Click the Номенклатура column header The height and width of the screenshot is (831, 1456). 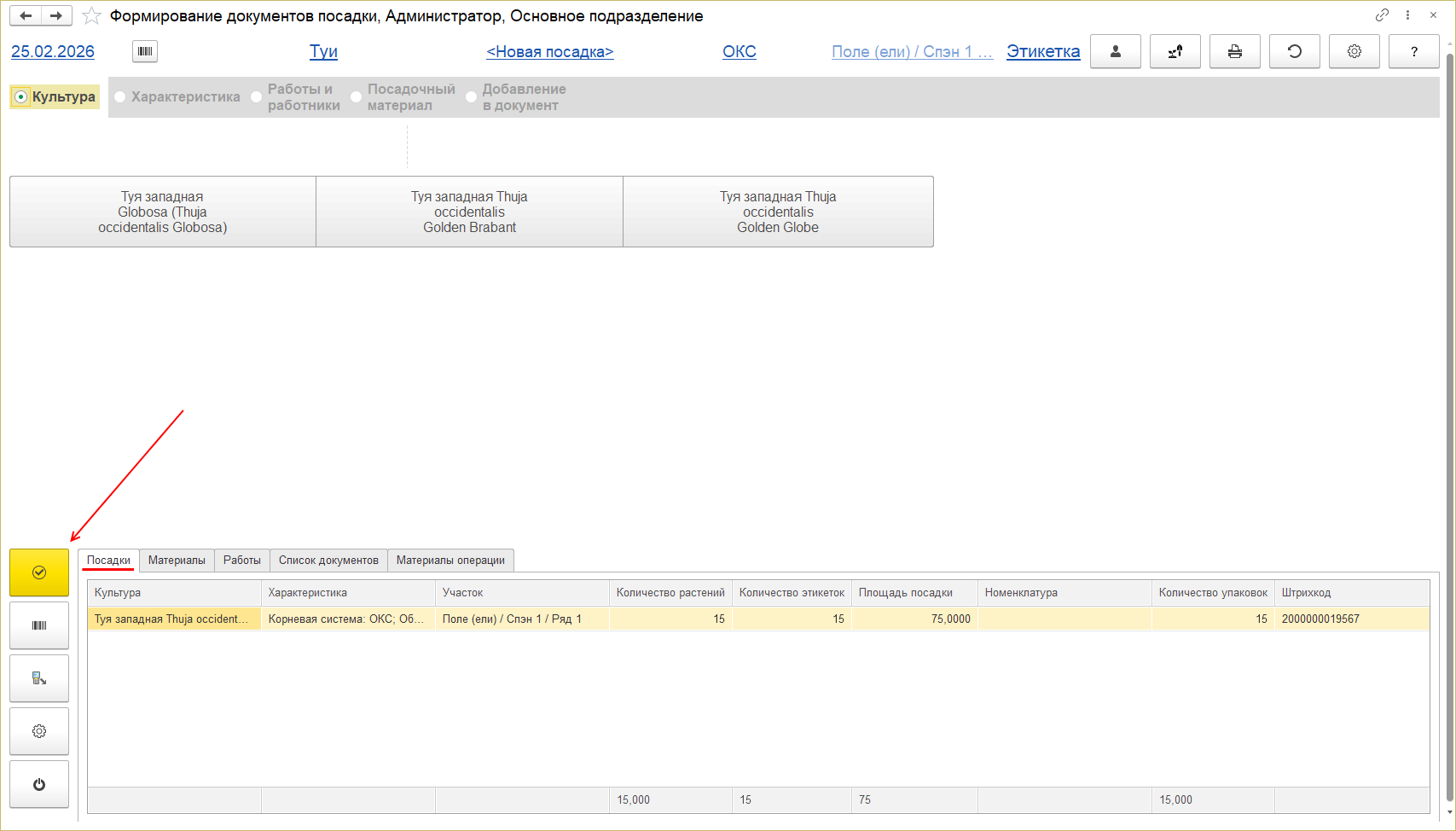coord(1064,593)
